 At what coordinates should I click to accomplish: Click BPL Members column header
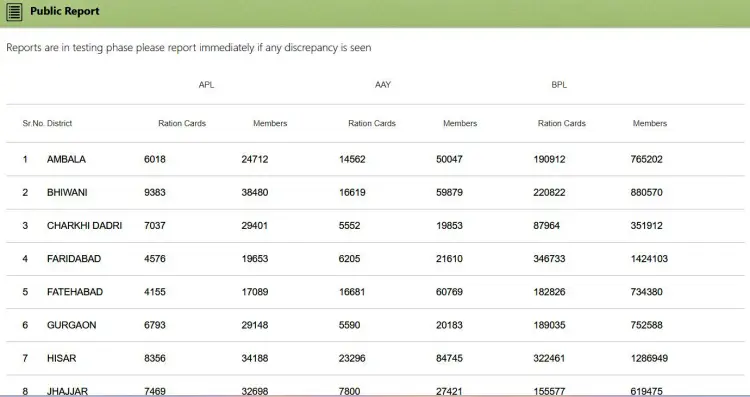(x=650, y=123)
